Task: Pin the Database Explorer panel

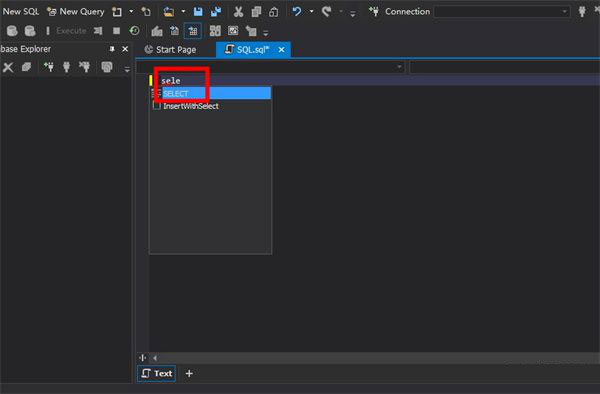Action: (112, 49)
